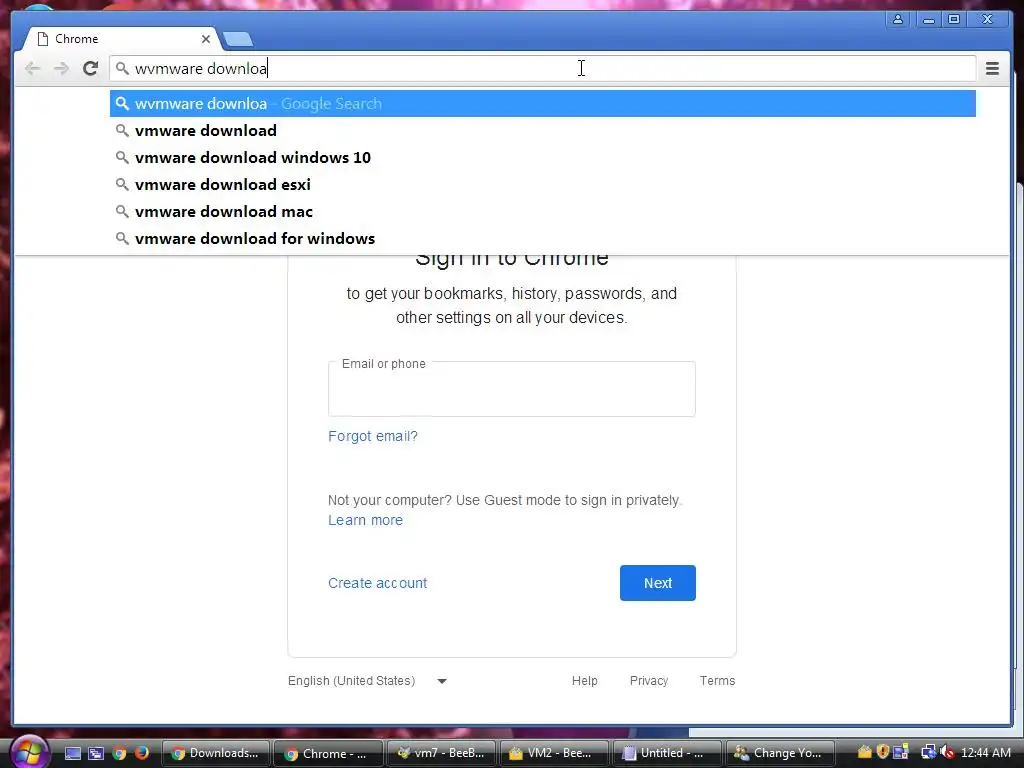Switch to 'VM2 - Bee...' taskbar window

pyautogui.click(x=554, y=753)
